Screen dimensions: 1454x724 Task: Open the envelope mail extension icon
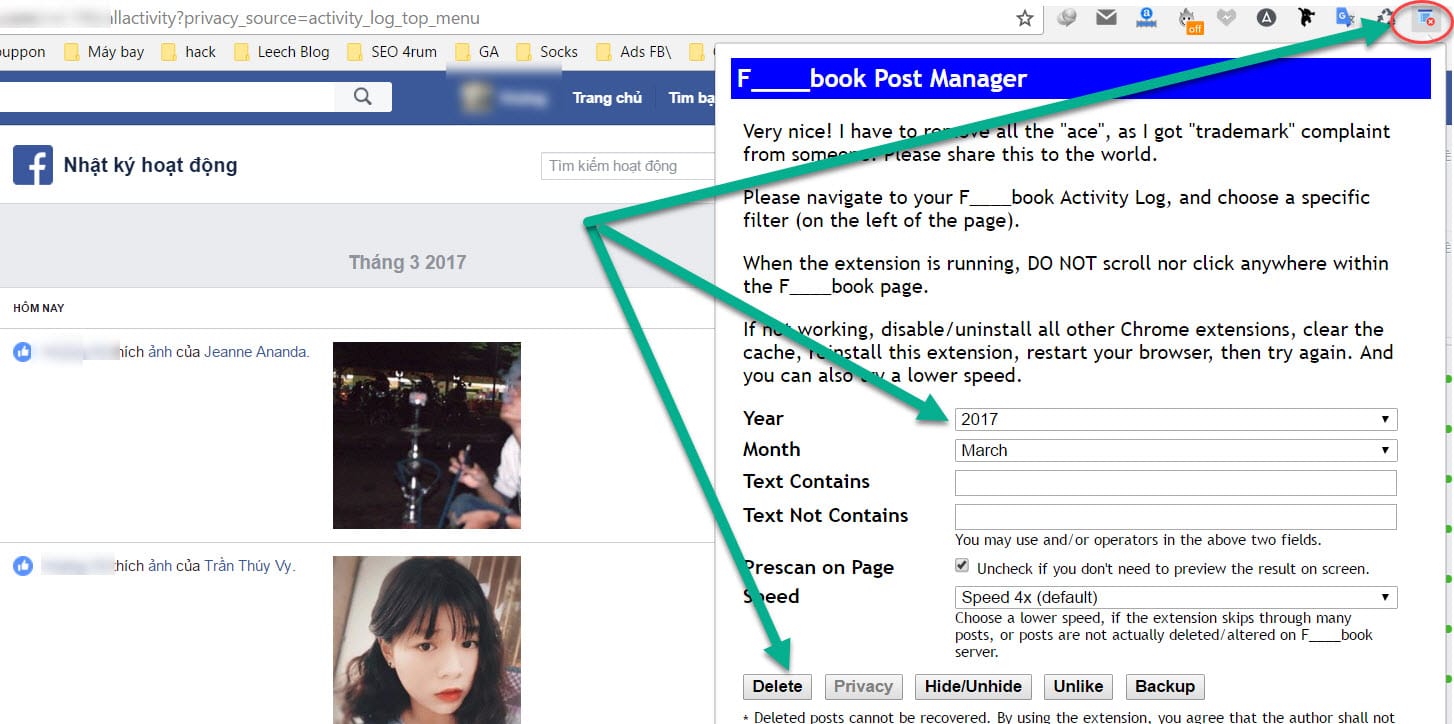click(1106, 17)
